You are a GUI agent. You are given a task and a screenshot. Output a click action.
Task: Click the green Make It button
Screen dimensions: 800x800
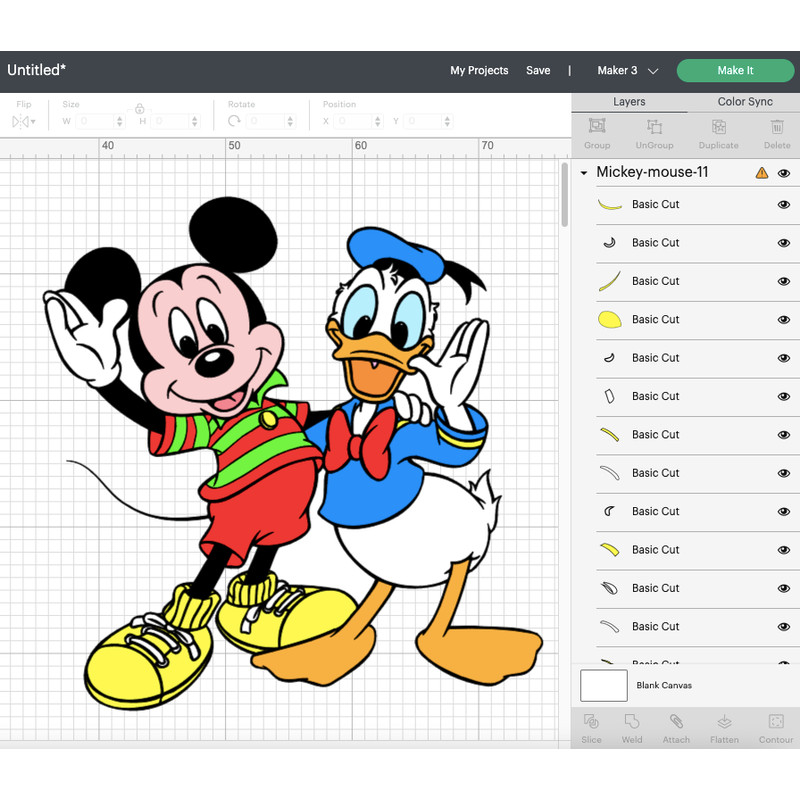click(x=735, y=70)
